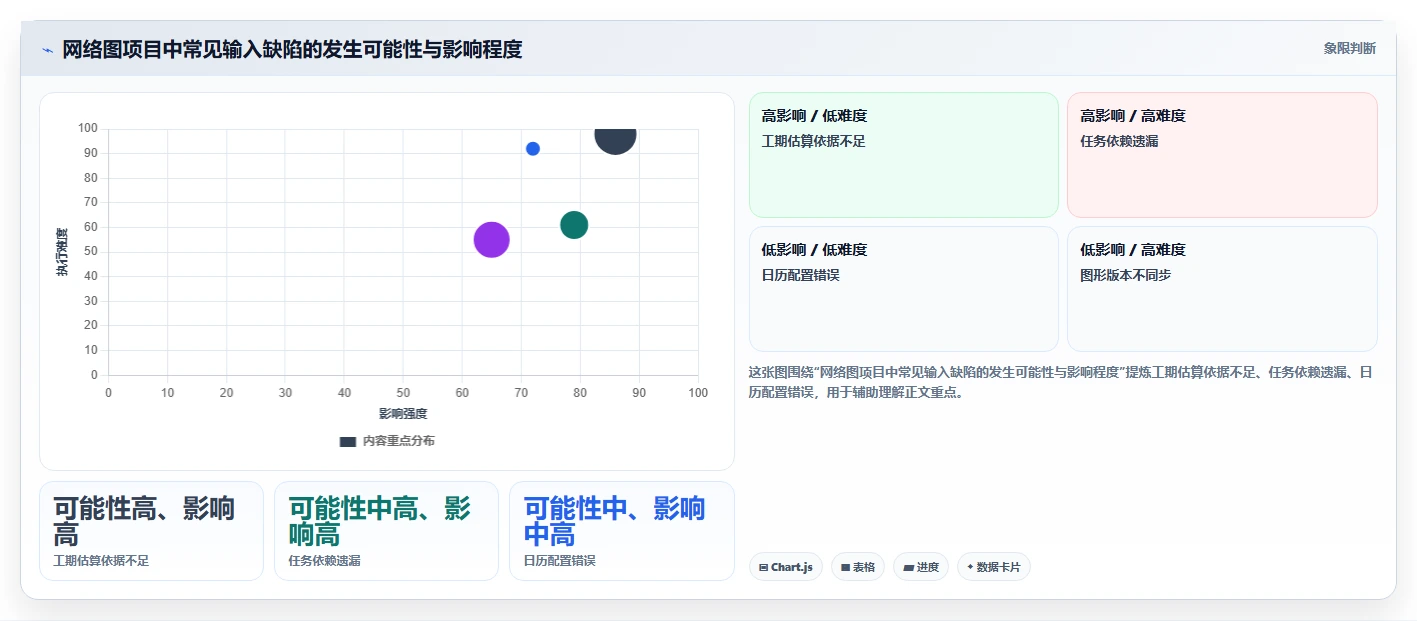Image resolution: width=1417 pixels, height=621 pixels.
Task: Click the Chart.js tag chip
Action: tap(786, 567)
